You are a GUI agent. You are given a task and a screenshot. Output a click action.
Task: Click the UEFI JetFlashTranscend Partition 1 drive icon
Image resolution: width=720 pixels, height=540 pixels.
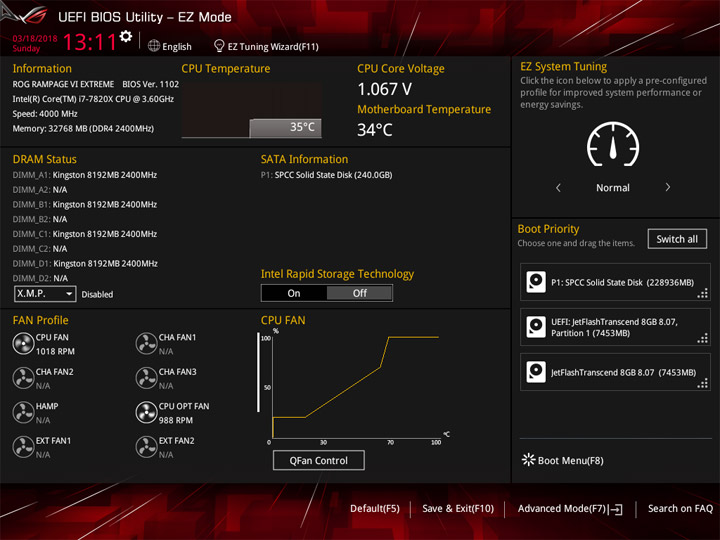pos(536,327)
